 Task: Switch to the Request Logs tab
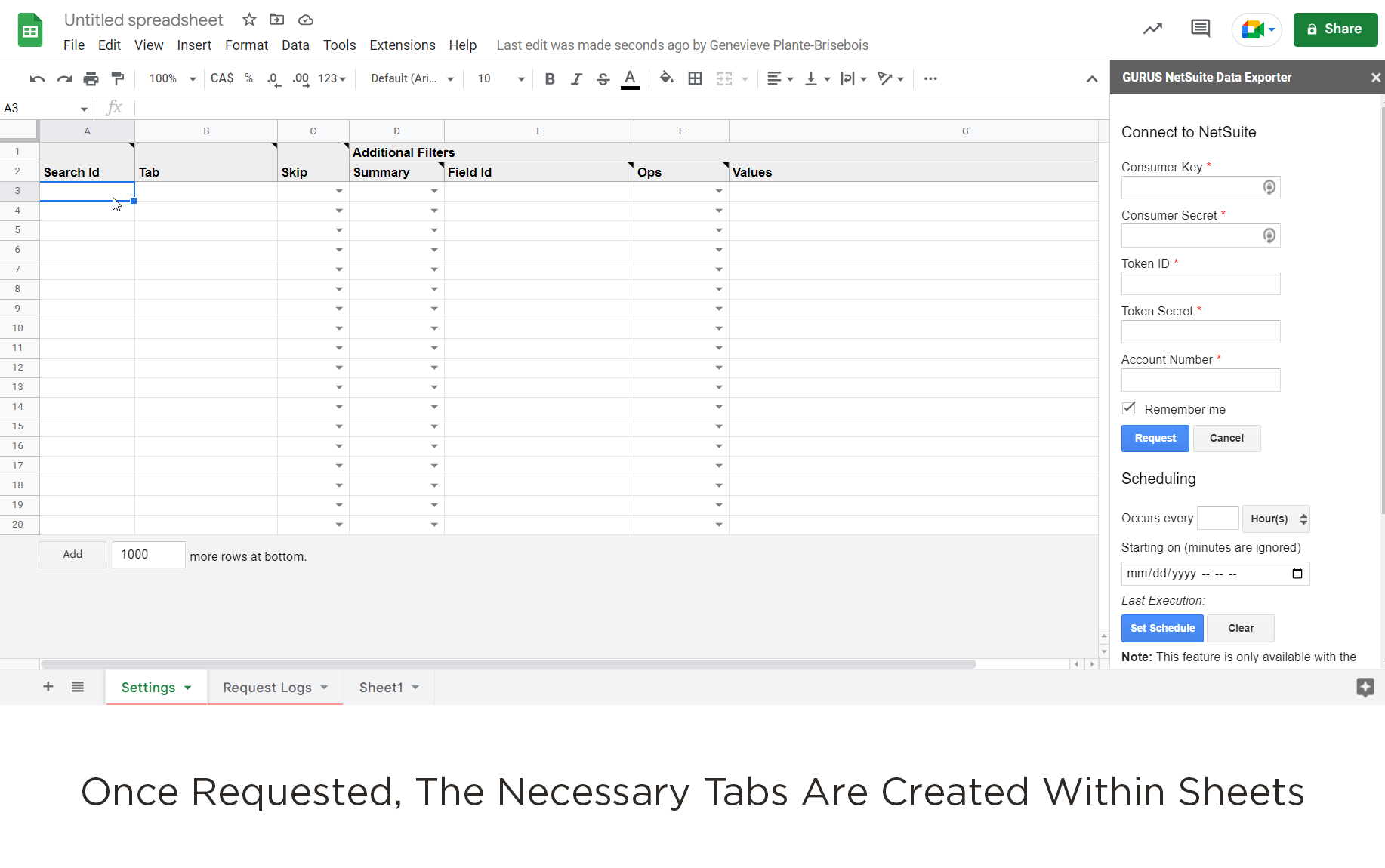coord(267,688)
